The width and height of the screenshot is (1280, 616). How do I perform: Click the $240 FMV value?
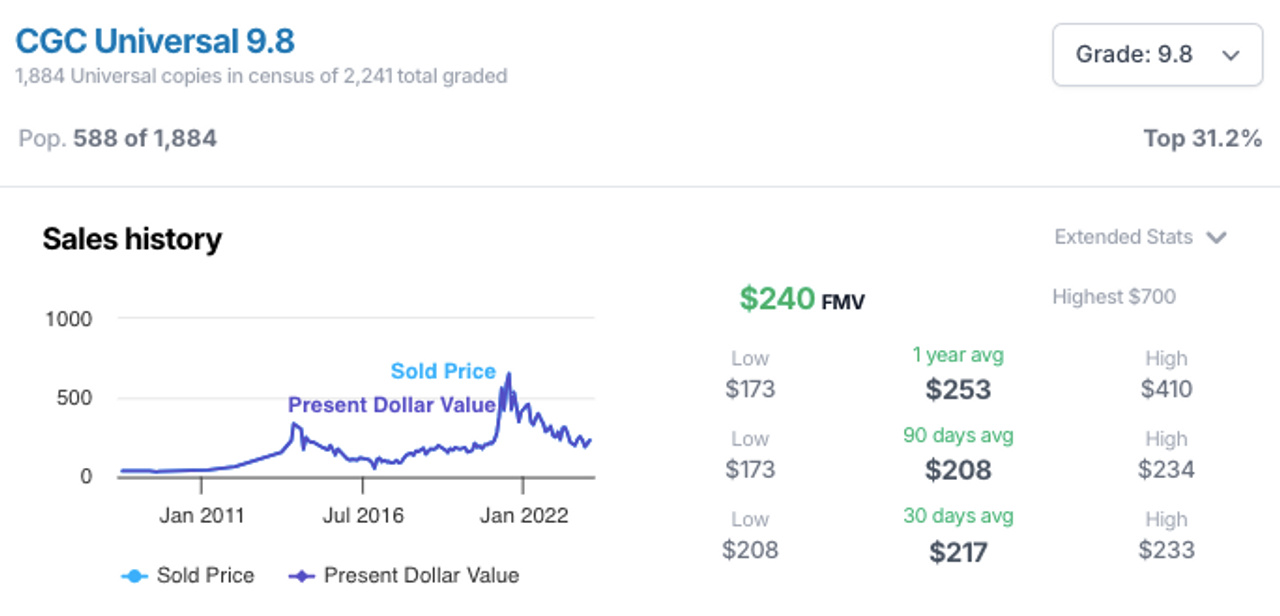pyautogui.click(x=777, y=298)
